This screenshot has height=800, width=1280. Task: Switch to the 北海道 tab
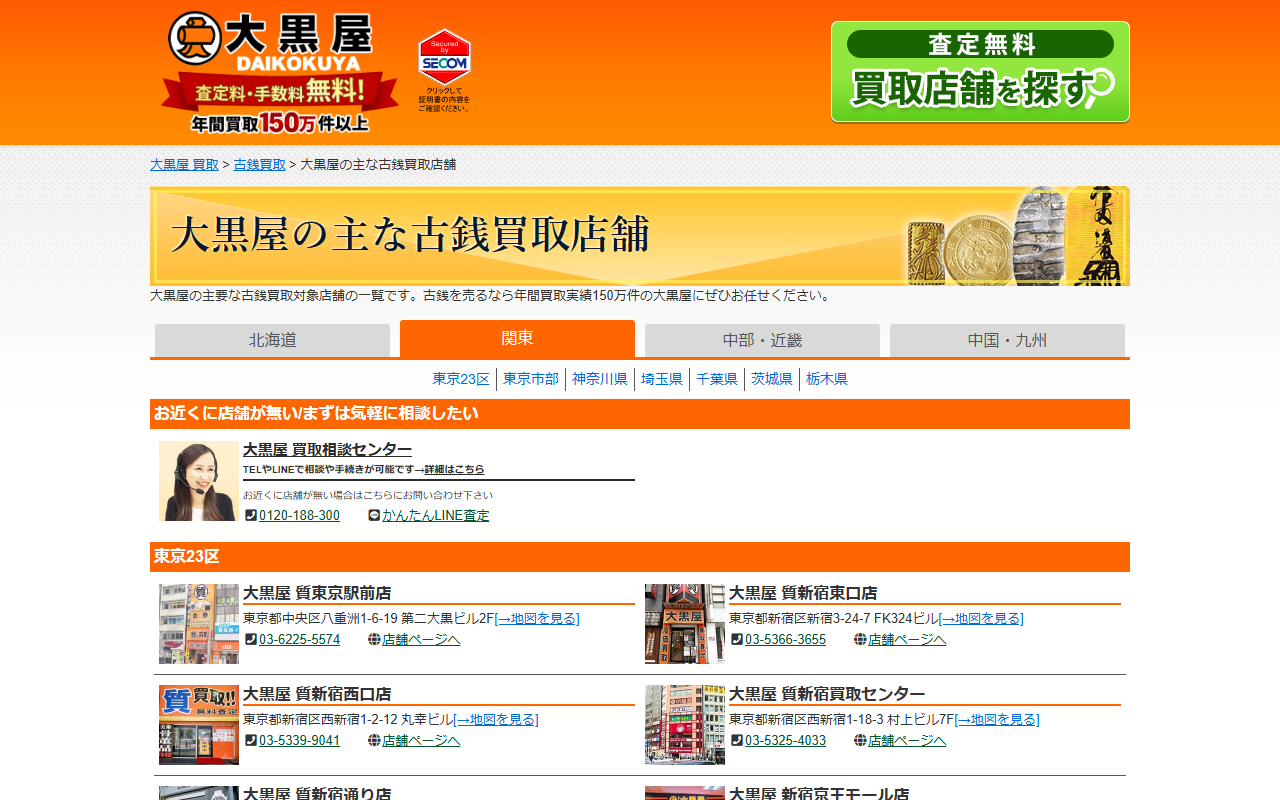(x=272, y=340)
